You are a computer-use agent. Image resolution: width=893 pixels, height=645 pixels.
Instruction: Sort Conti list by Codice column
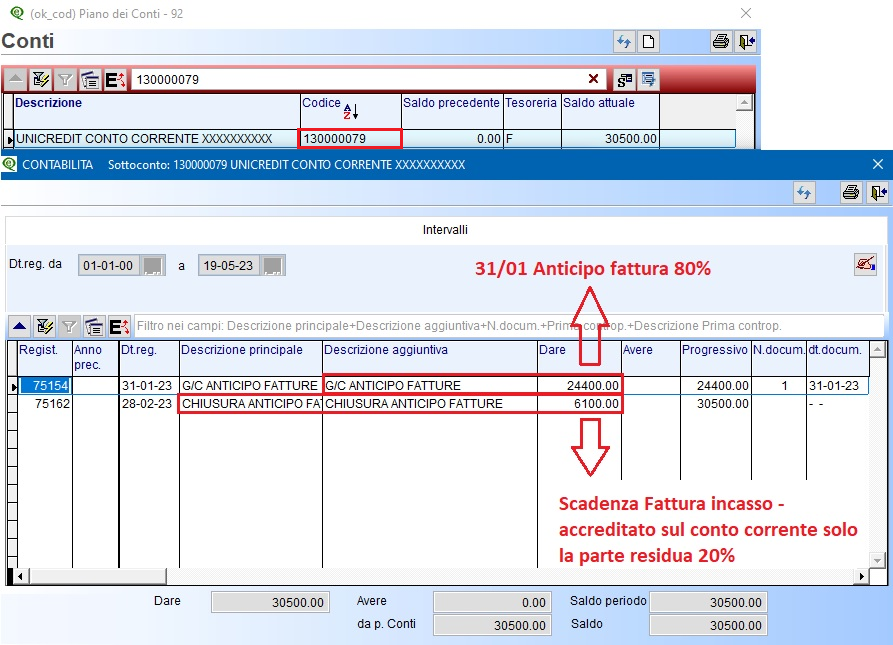(x=350, y=110)
